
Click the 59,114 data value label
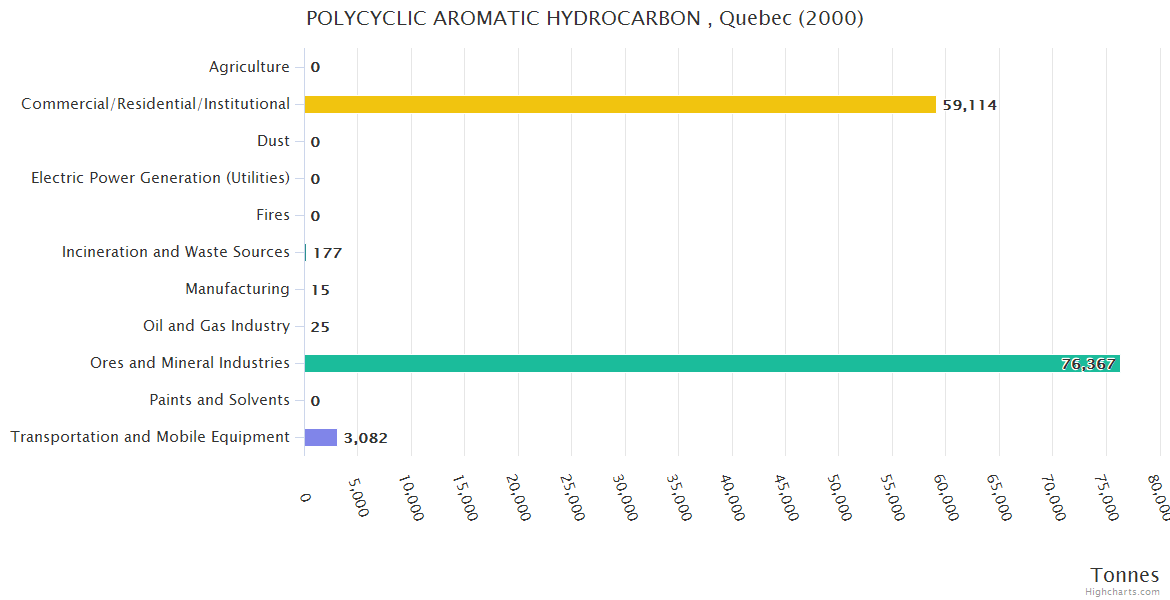click(x=969, y=105)
